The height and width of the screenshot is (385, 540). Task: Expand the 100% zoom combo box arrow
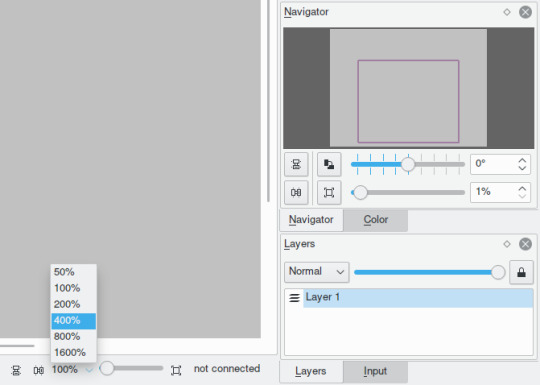[89, 370]
